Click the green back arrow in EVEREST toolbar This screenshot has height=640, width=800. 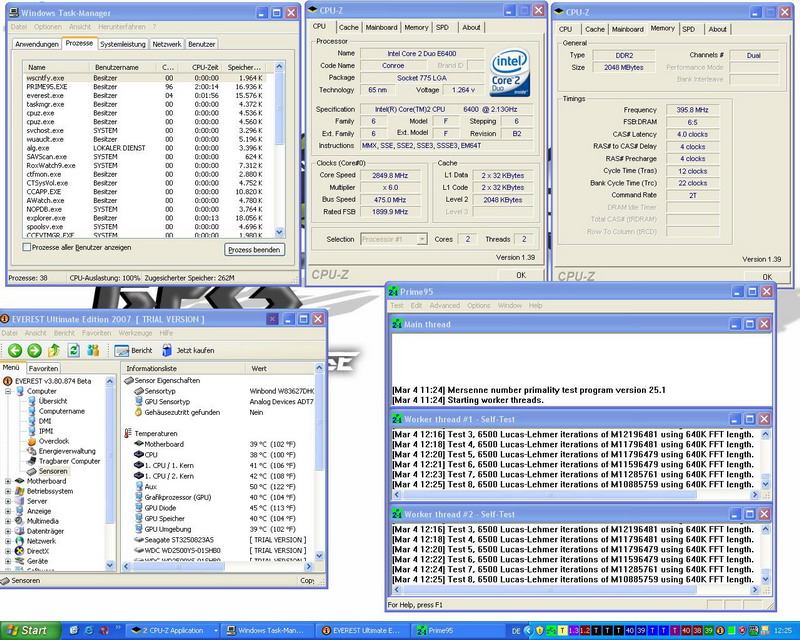(x=15, y=350)
